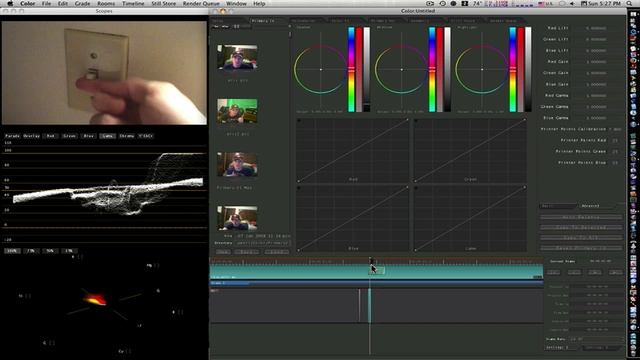
Task: Select the Luma waveform mode
Action: (107, 136)
